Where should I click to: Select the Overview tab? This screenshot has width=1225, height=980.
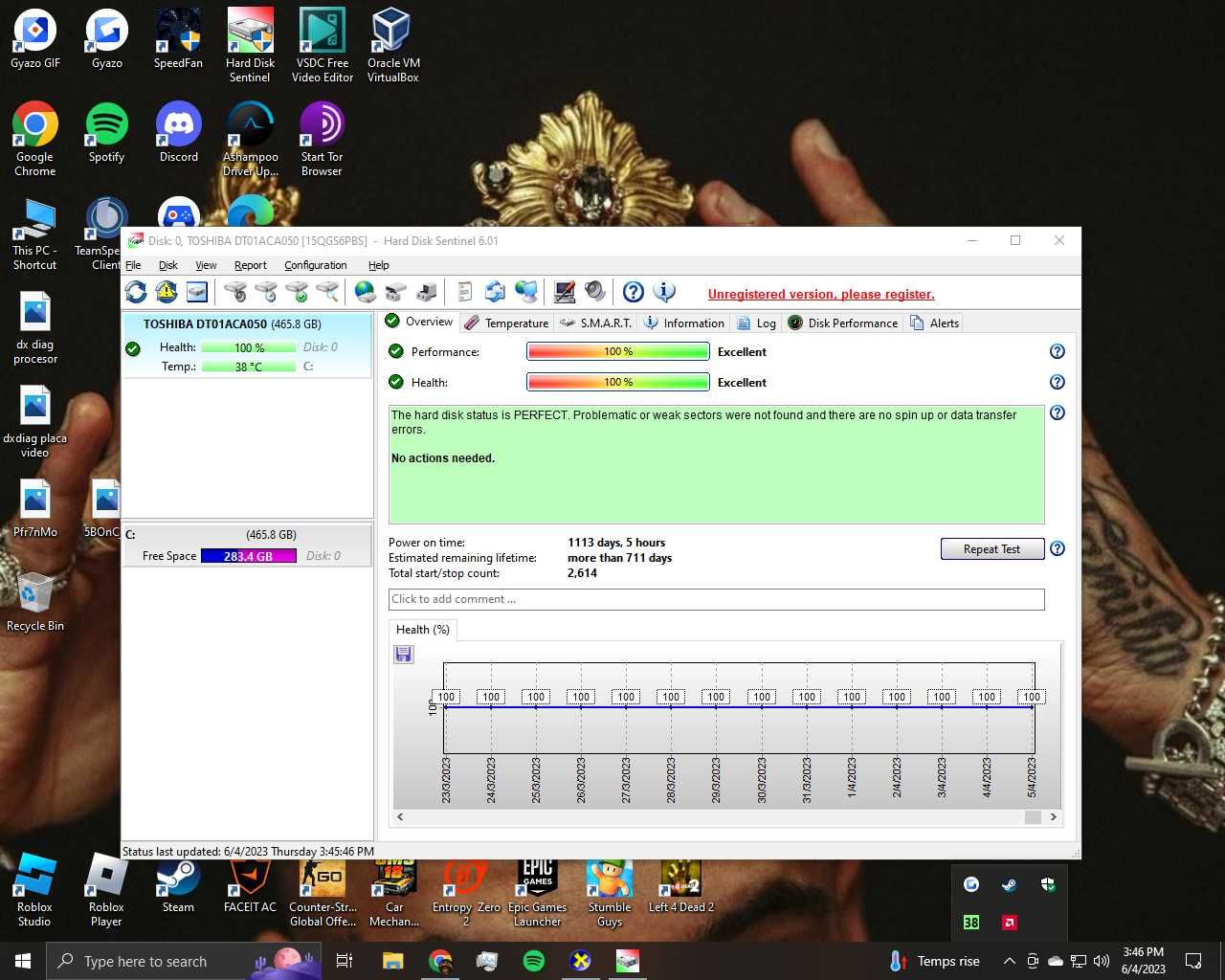coord(419,322)
